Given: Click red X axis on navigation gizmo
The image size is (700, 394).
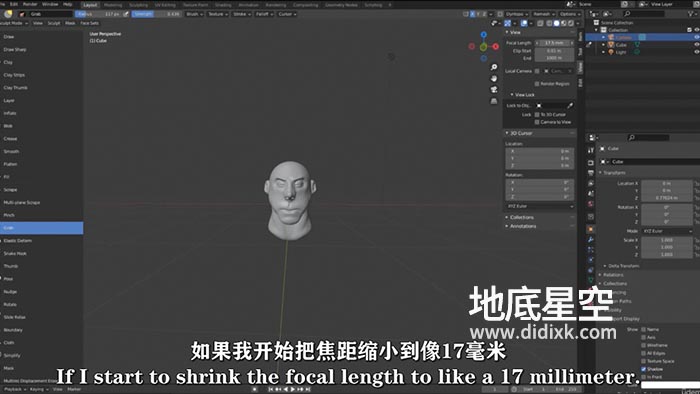Looking at the screenshot, I should tap(496, 46).
